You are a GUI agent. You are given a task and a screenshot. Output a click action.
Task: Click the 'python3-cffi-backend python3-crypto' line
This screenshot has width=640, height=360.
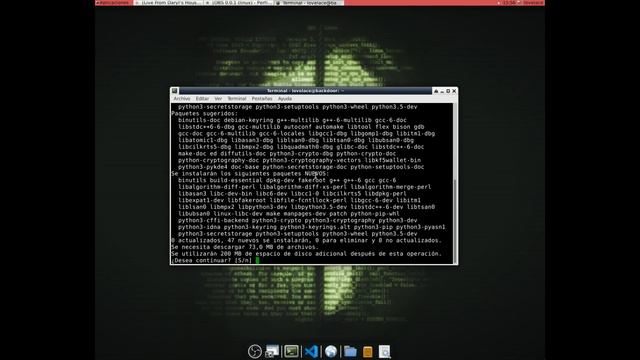pyautogui.click(x=298, y=220)
